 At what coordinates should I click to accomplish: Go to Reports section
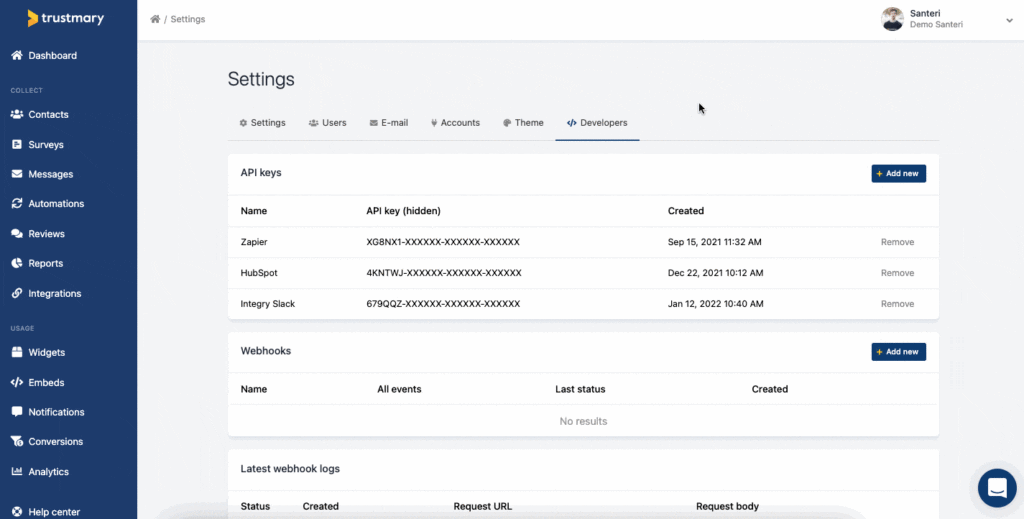46,263
